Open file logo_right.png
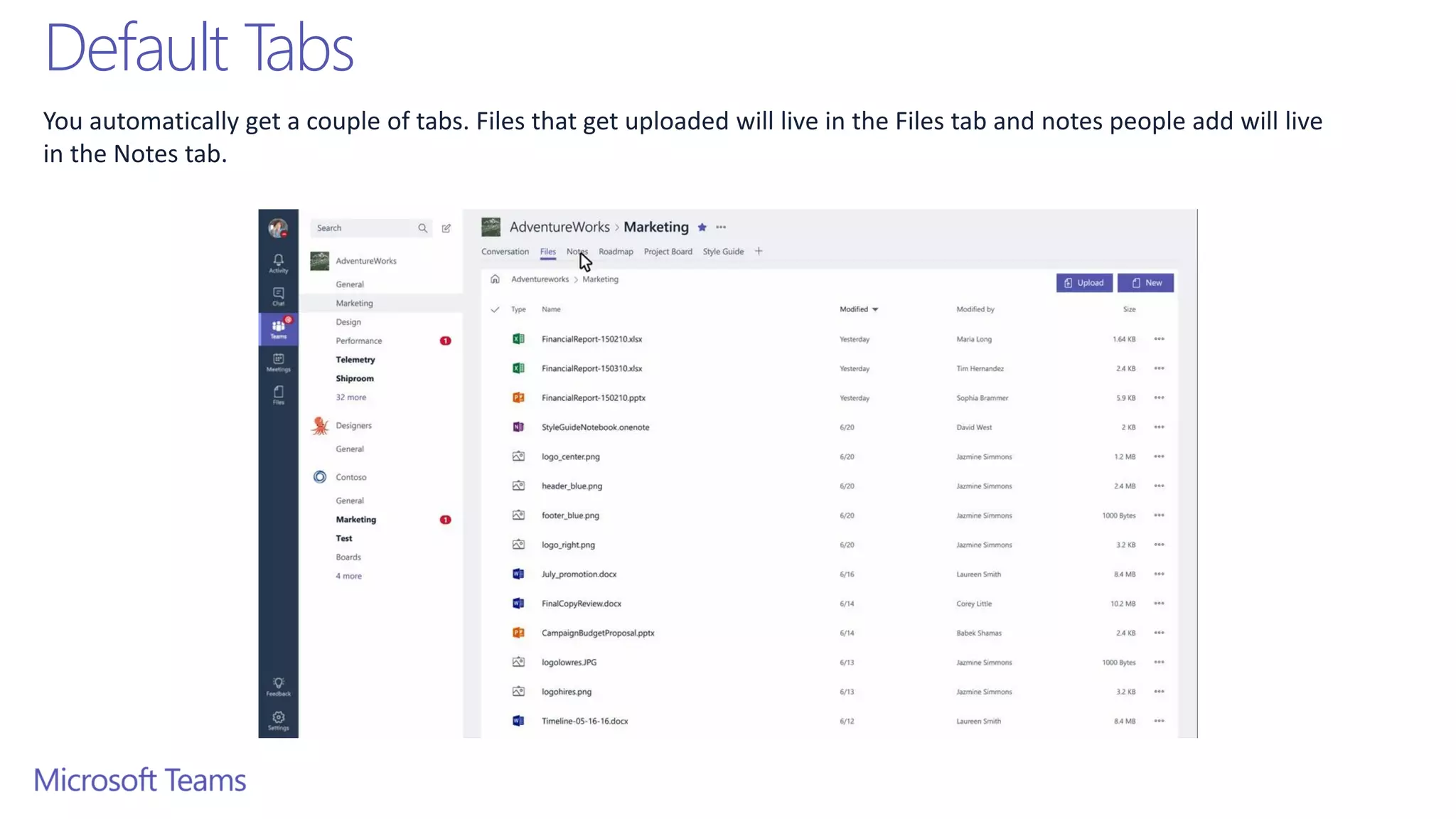This screenshot has height=819, width=1456. [568, 545]
